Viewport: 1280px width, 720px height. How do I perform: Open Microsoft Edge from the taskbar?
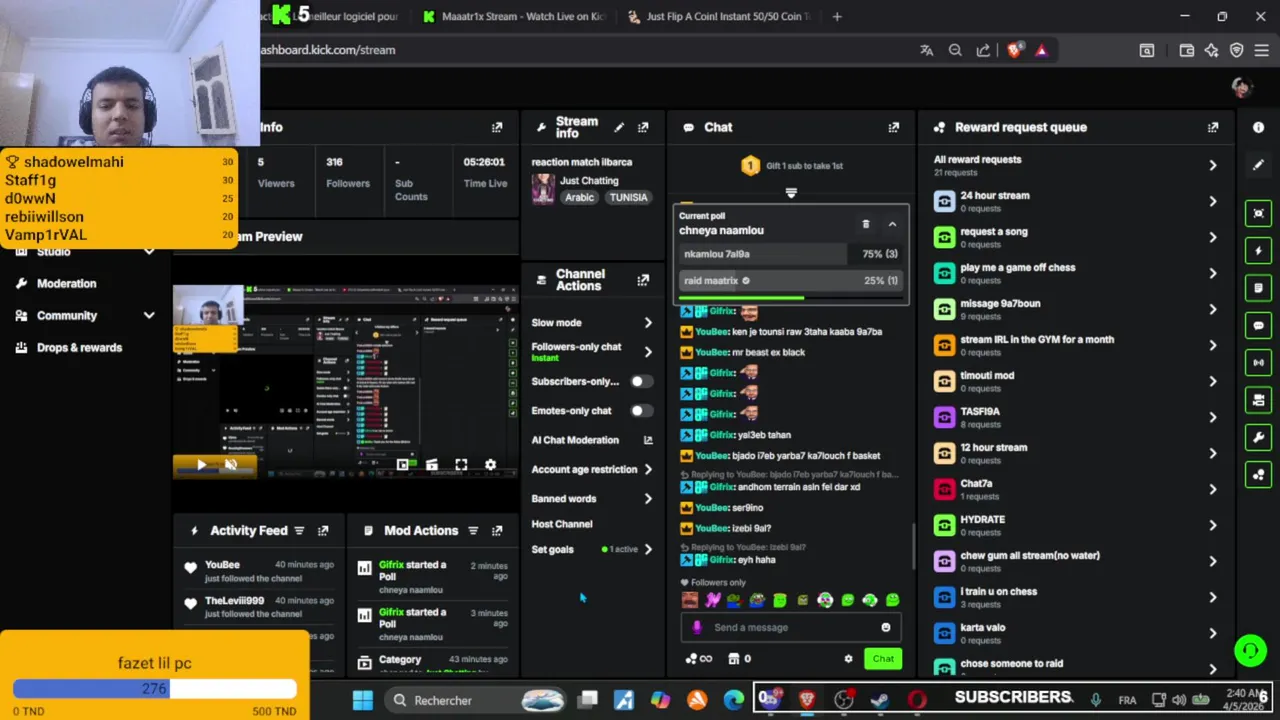pos(734,700)
